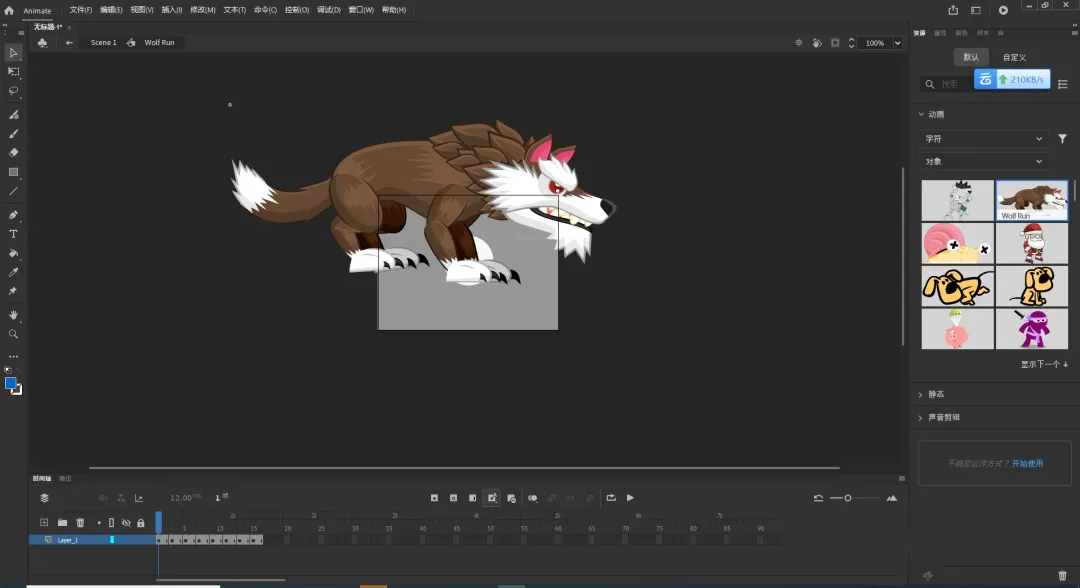Toggle the timeline loop playback button
Screen dimensions: 1080x588
coord(610,498)
